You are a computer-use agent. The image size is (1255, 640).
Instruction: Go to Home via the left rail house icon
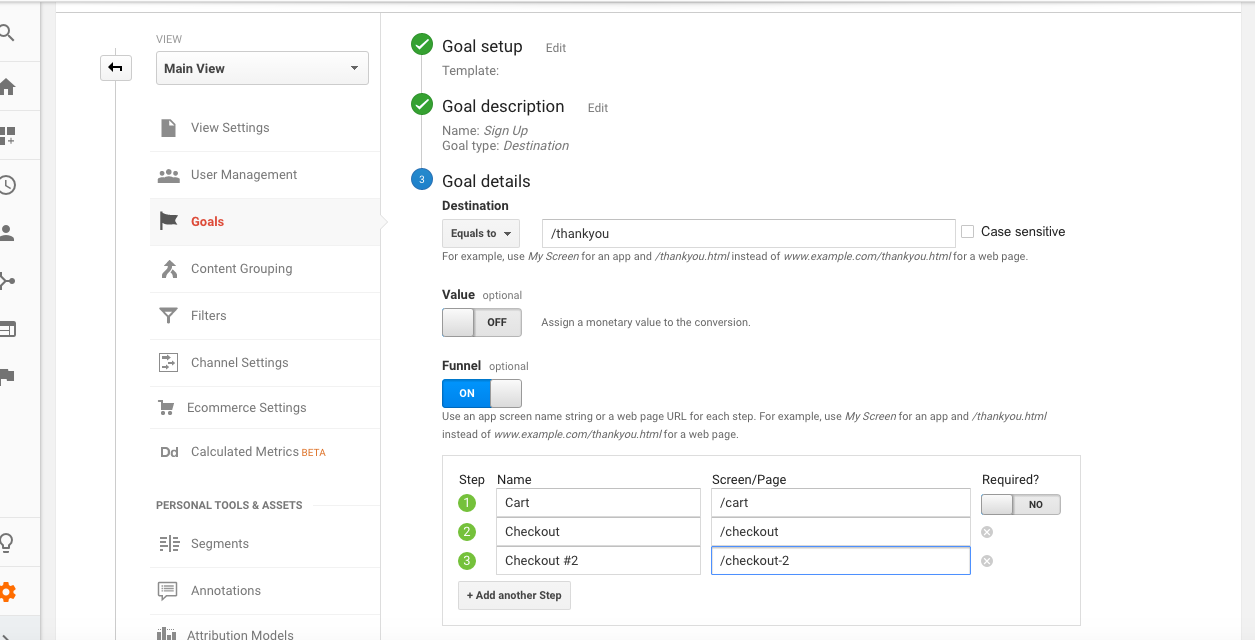(x=7, y=86)
